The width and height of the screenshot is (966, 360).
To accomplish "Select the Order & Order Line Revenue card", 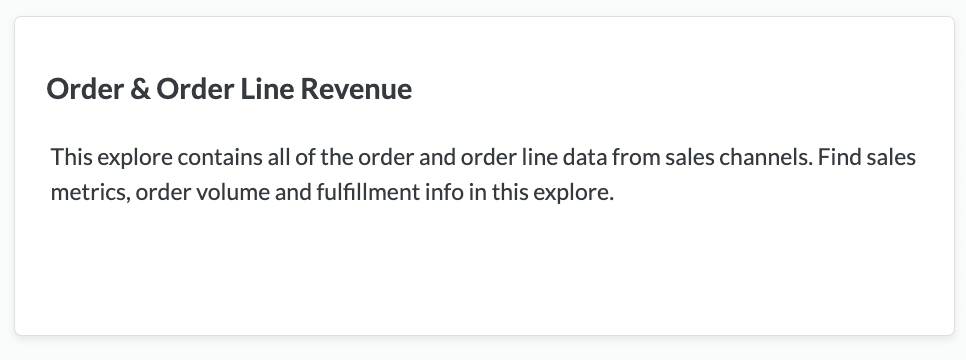I will (x=484, y=176).
